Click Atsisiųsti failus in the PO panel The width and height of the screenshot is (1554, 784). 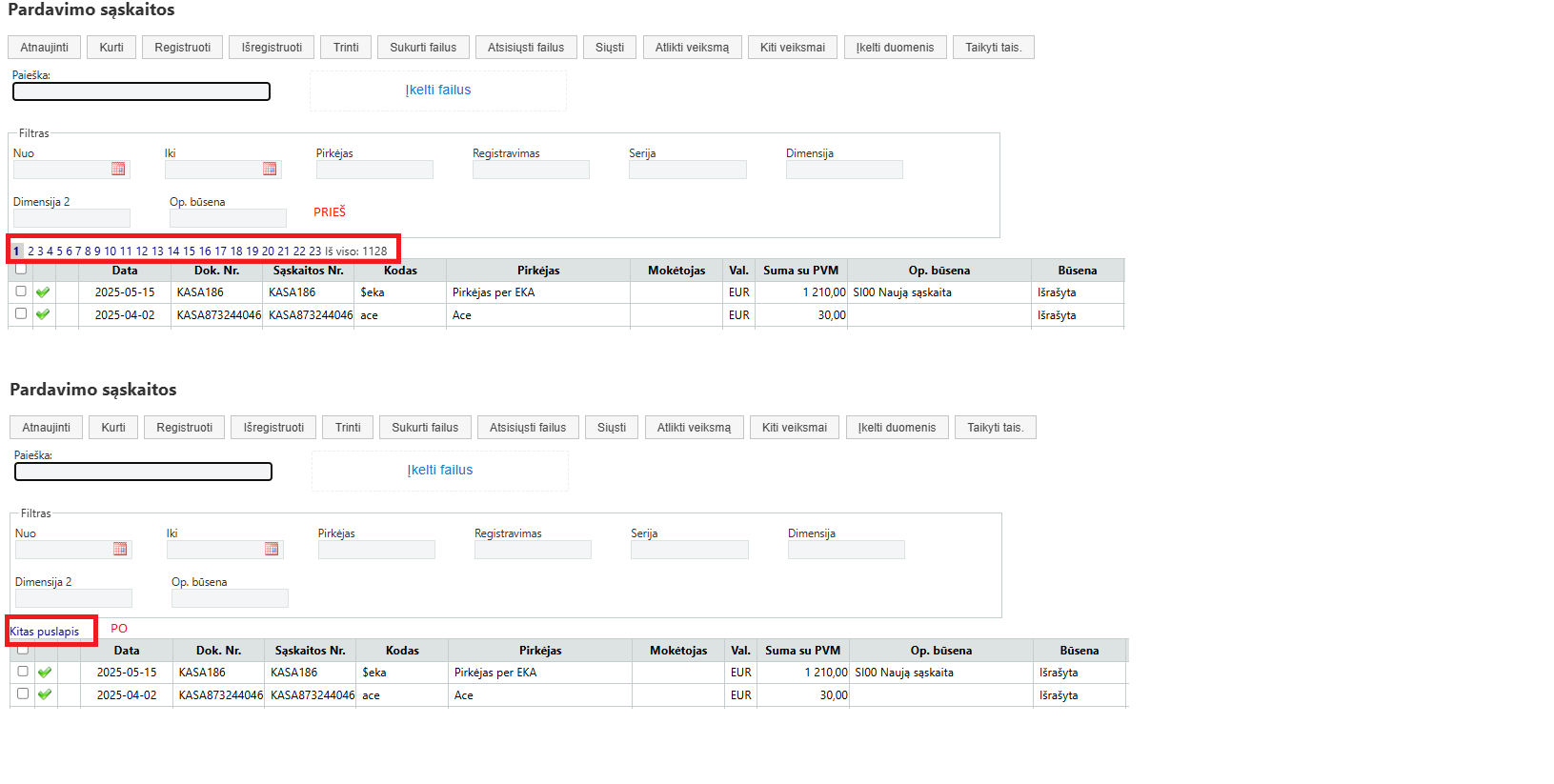528,428
